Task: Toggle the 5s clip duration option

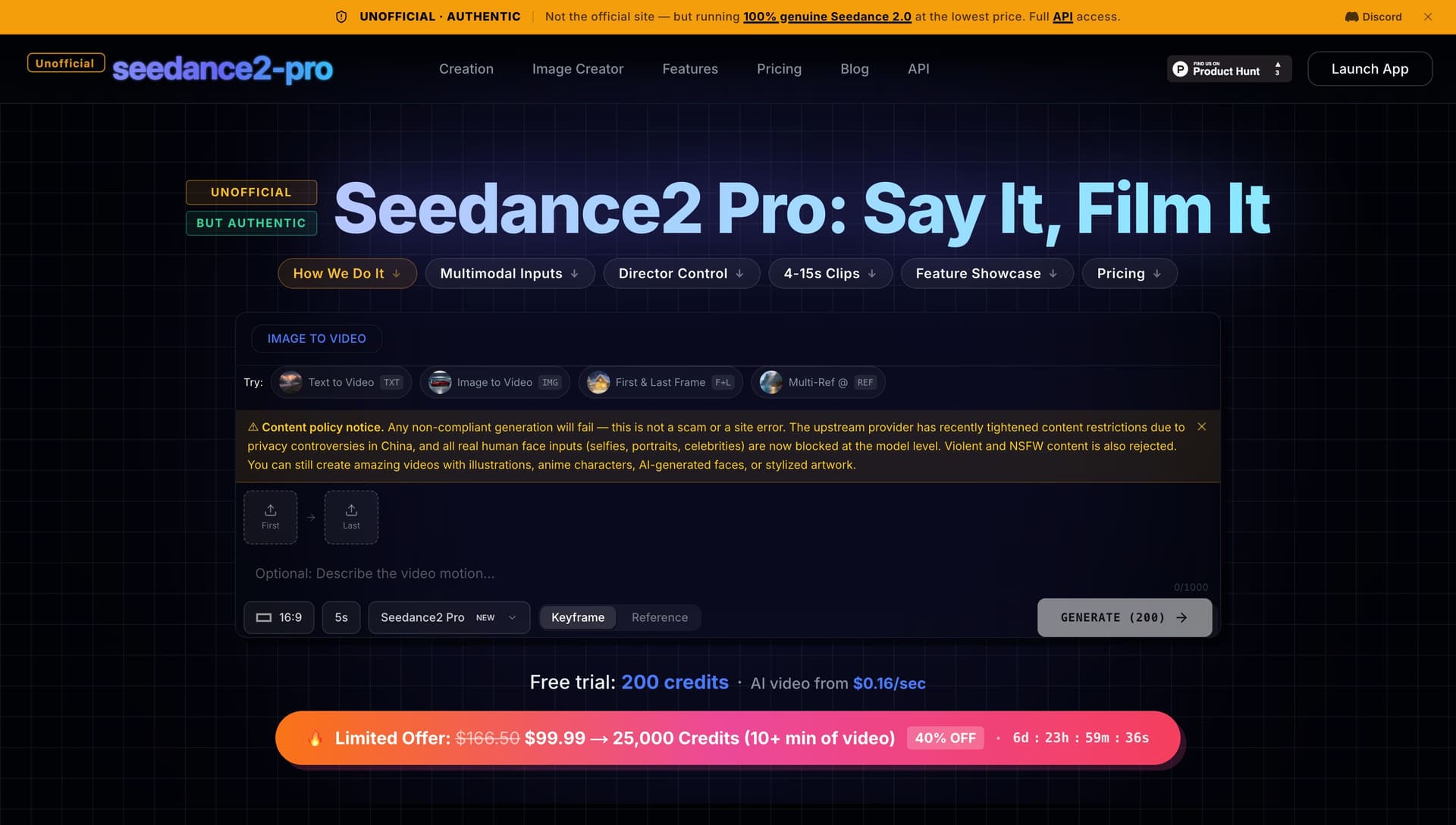Action: (341, 617)
